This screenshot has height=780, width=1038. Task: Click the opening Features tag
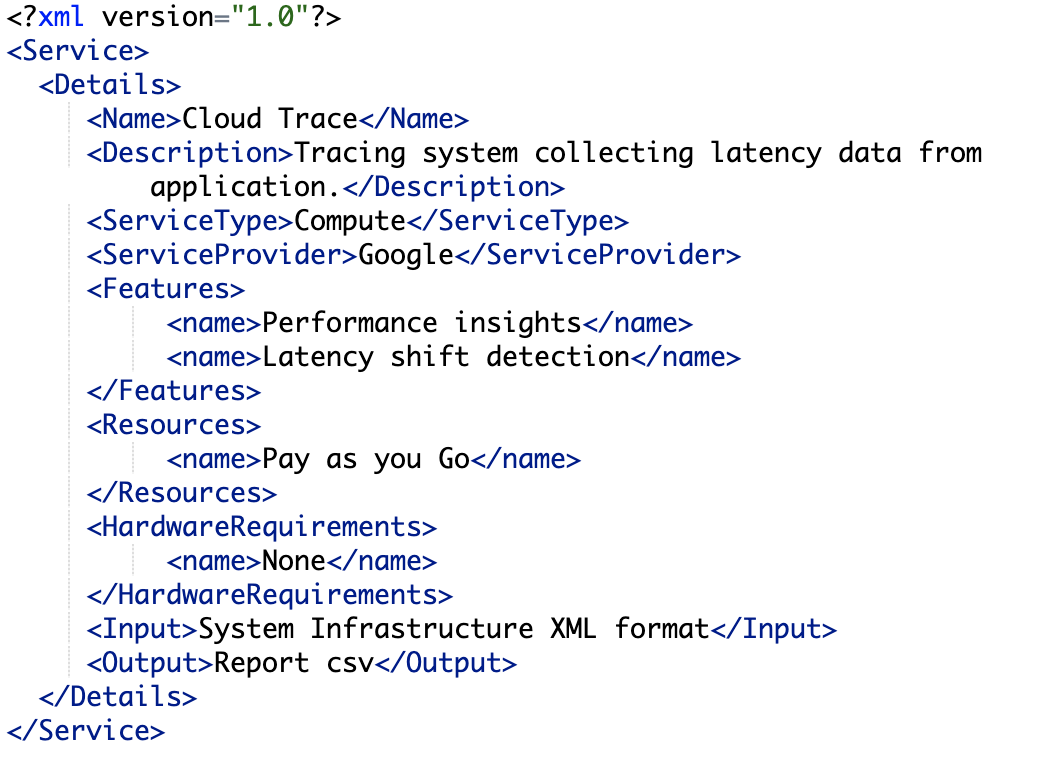(x=165, y=289)
